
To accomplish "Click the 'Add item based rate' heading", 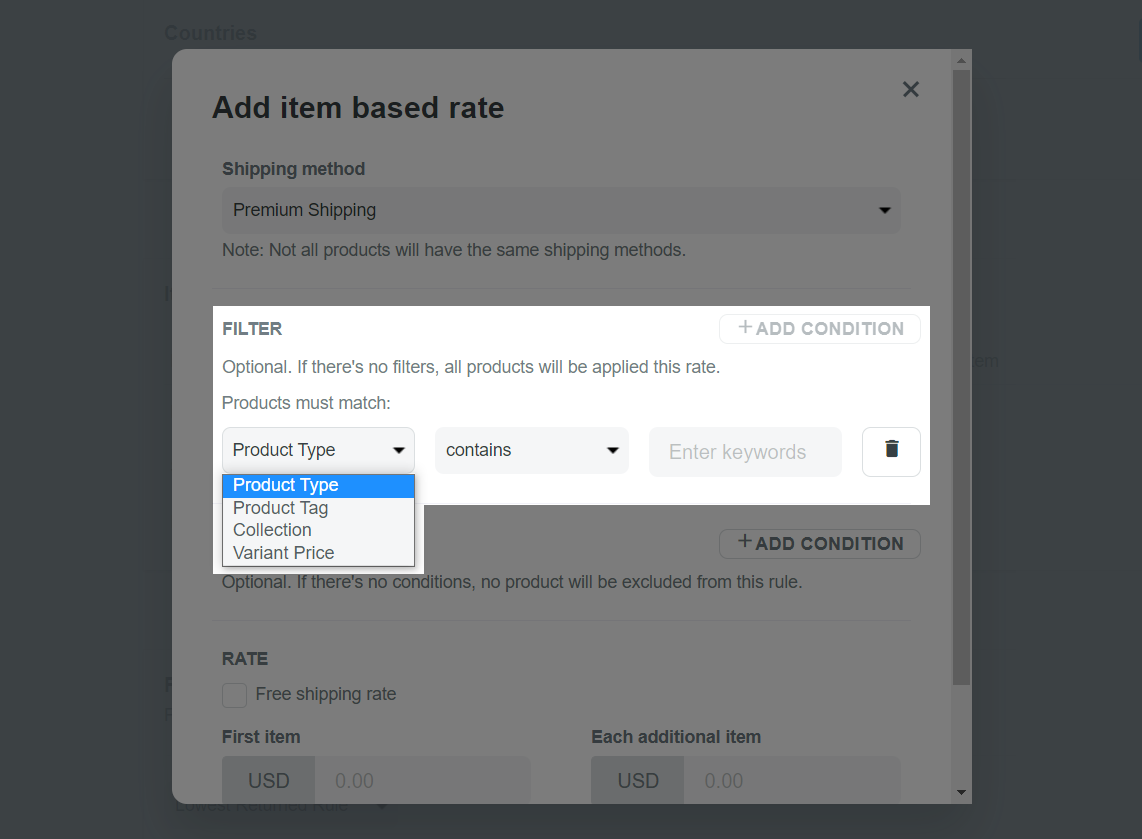I will (358, 108).
